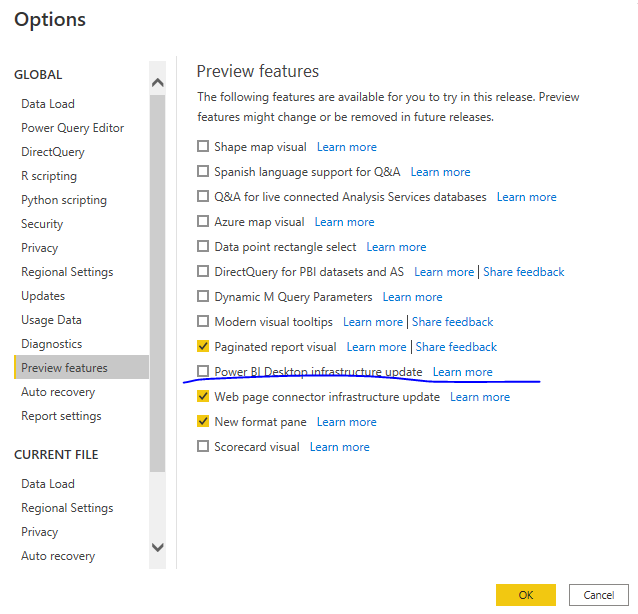Enable Data point rectangle select
Image resolution: width=638 pixels, height=614 pixels.
(203, 246)
